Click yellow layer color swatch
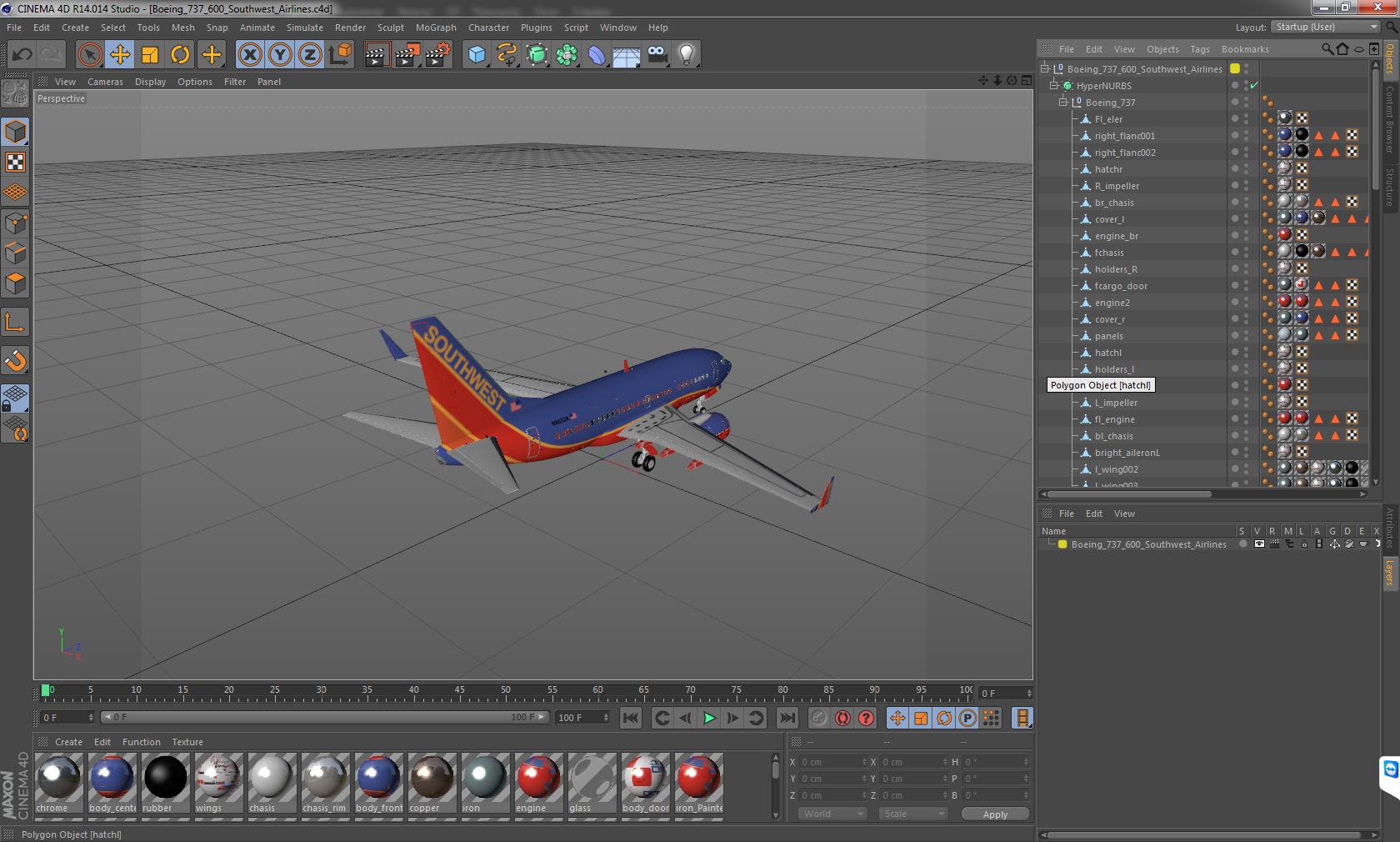 (1062, 544)
